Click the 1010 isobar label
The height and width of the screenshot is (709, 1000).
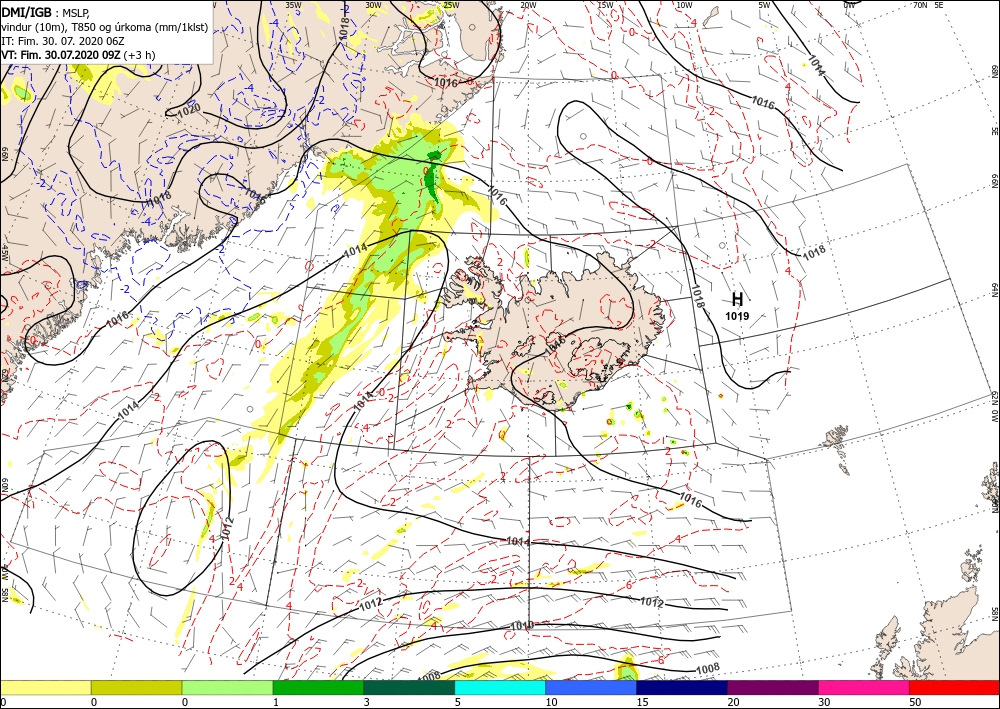tap(522, 626)
